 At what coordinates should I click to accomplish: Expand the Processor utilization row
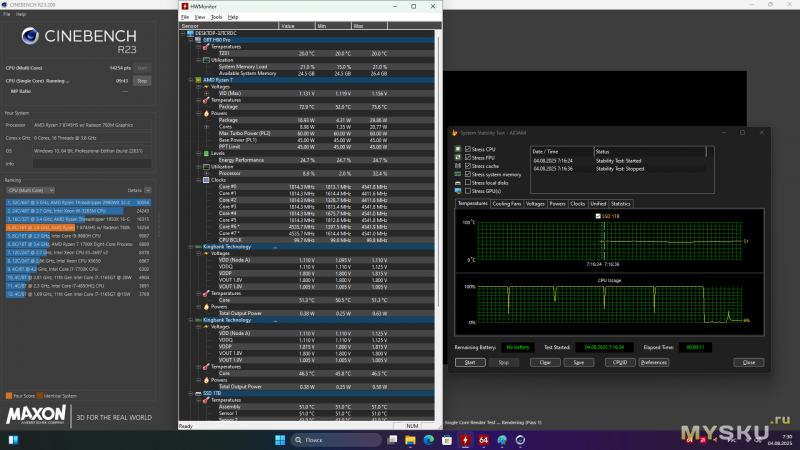pos(207,173)
